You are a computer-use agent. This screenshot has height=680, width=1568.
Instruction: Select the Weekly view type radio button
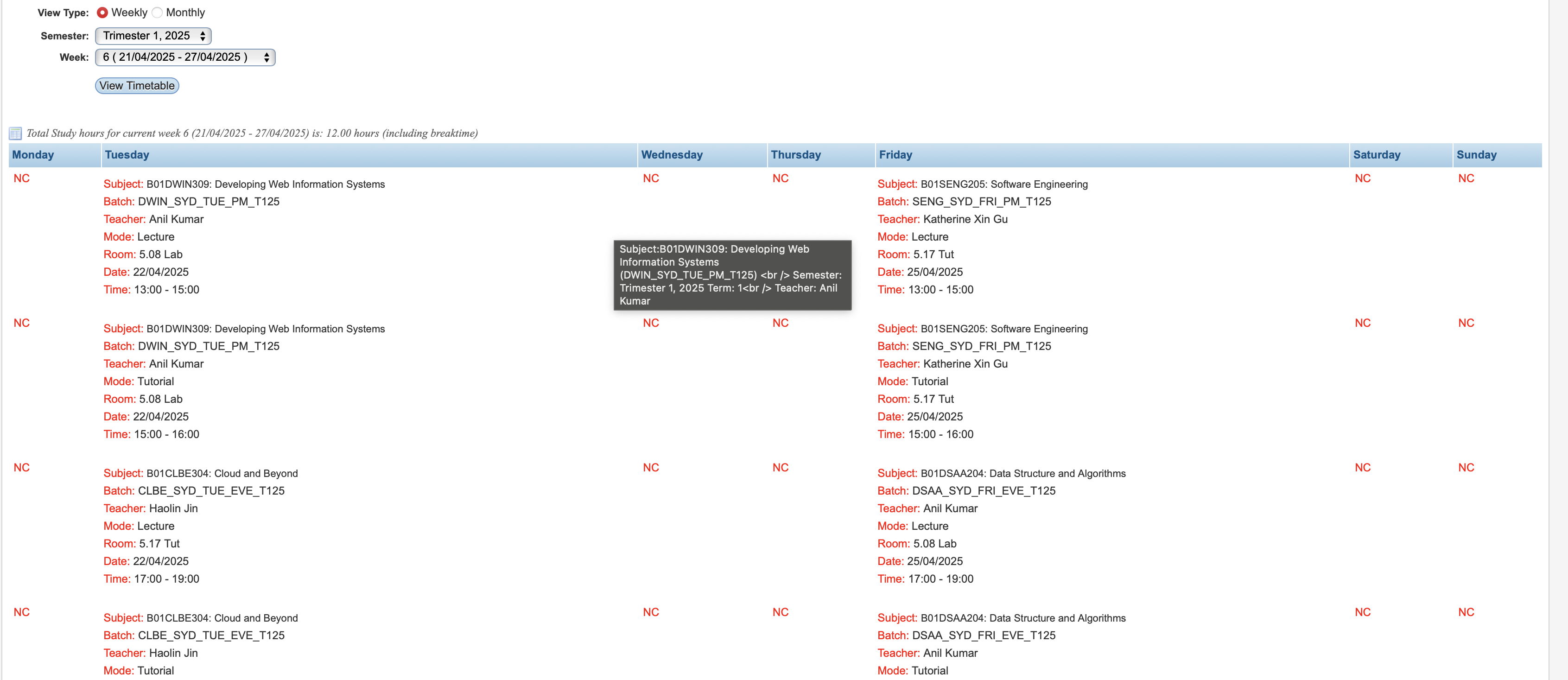tap(102, 13)
